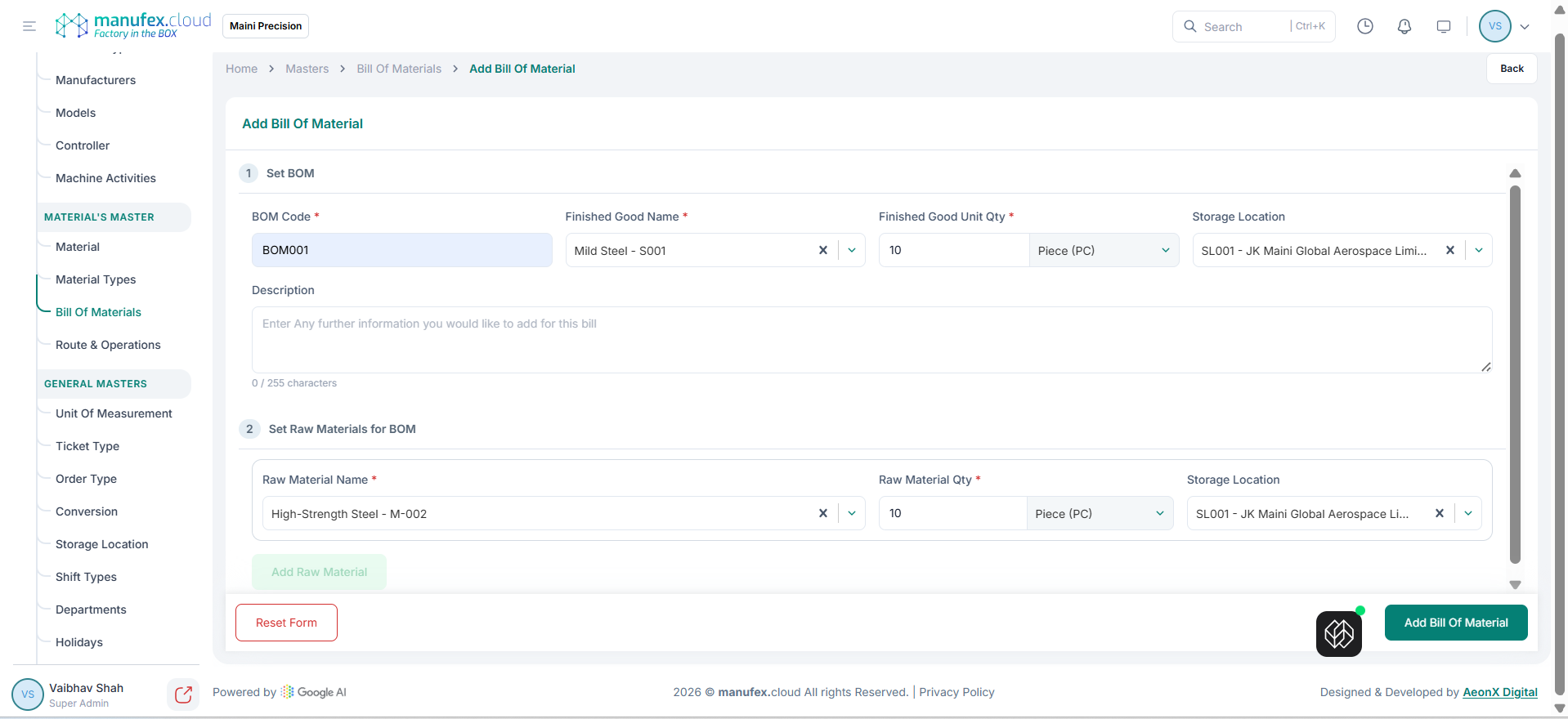Focus the Search box in header

[1254, 26]
